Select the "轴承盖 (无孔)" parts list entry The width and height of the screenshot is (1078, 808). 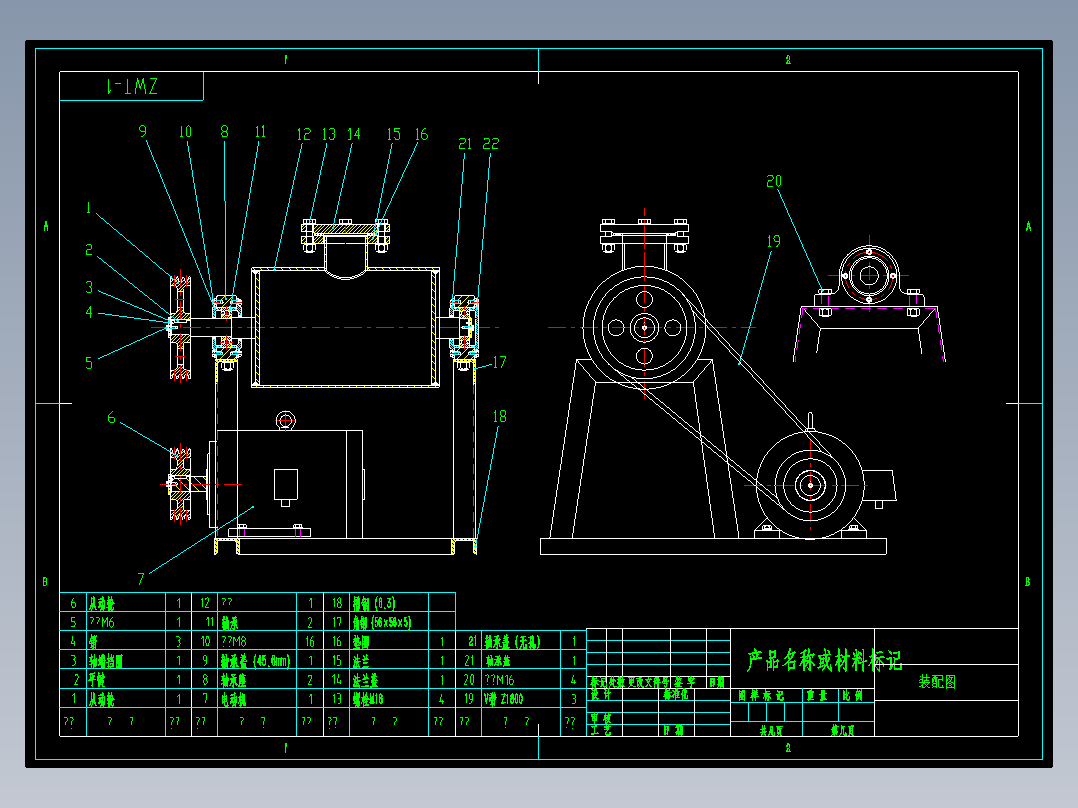[x=512, y=641]
